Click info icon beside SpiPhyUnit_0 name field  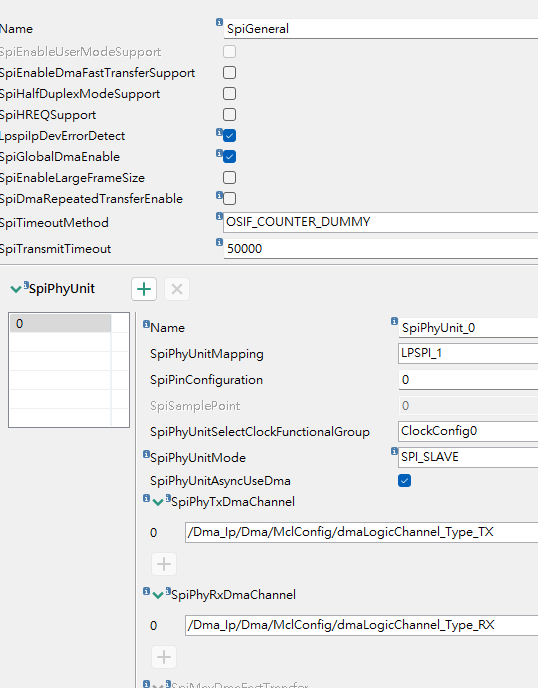click(x=394, y=321)
